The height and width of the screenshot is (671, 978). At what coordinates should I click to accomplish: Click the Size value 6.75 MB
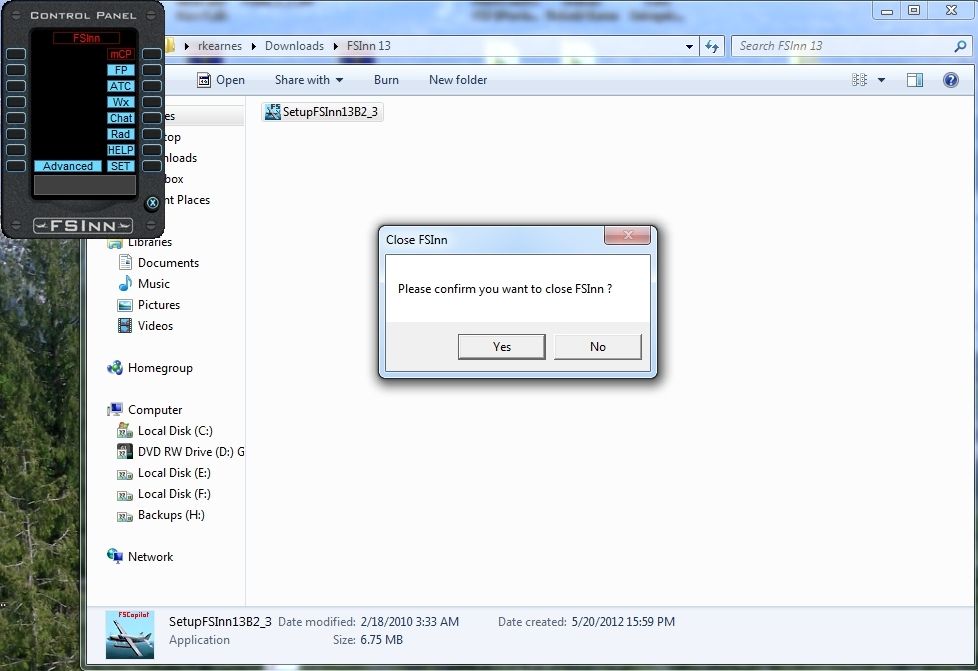coord(382,640)
